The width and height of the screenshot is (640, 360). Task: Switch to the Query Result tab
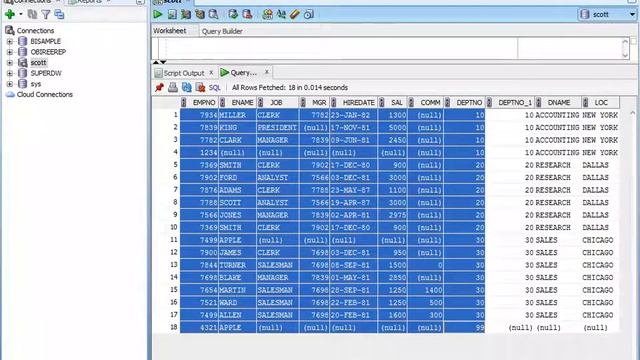tap(243, 73)
